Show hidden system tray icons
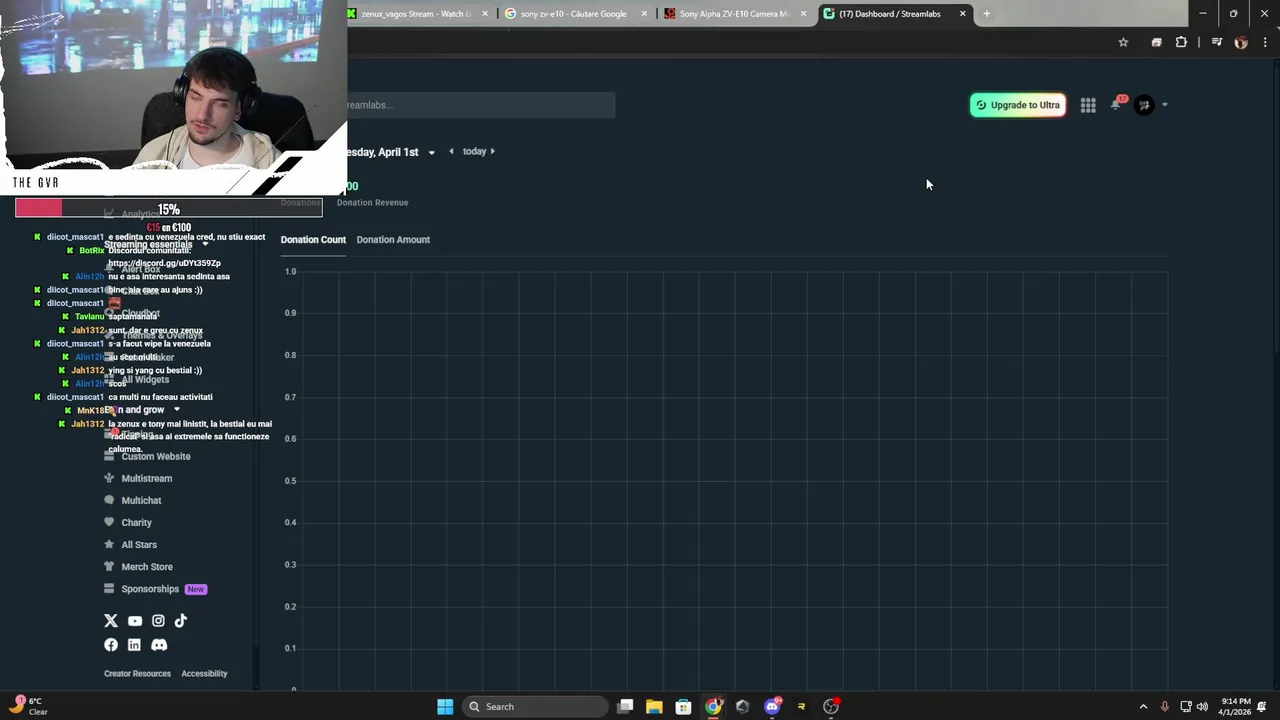Viewport: 1280px width, 720px height. pos(1143,707)
